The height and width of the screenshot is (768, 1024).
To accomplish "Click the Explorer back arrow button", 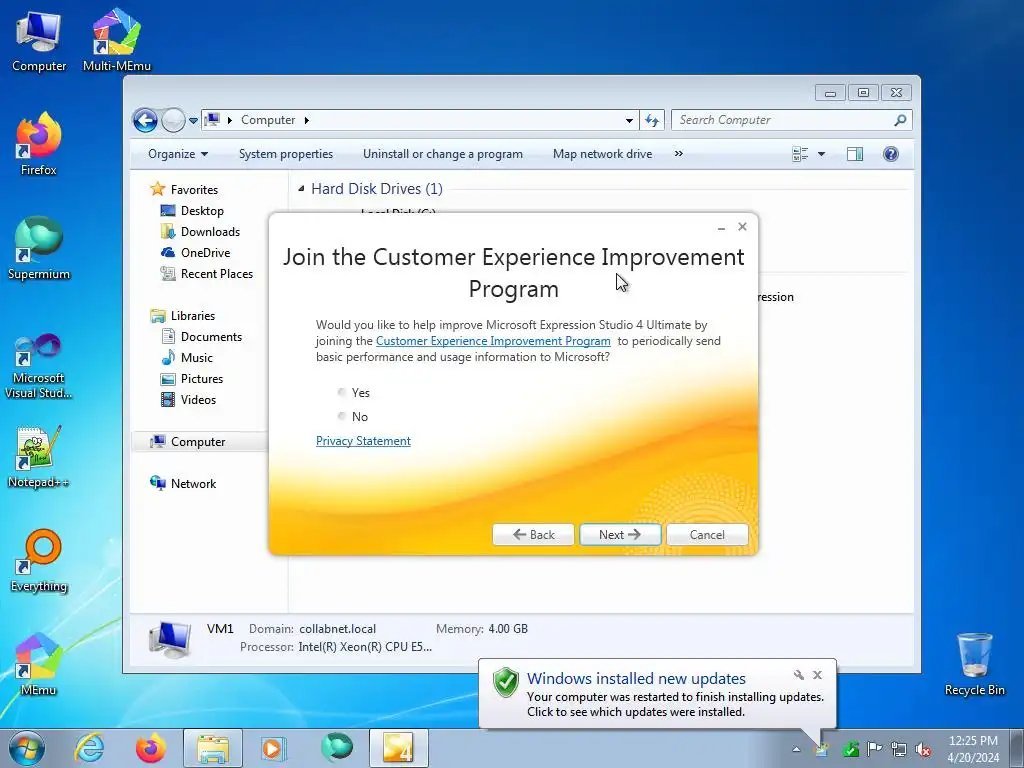I will click(145, 120).
